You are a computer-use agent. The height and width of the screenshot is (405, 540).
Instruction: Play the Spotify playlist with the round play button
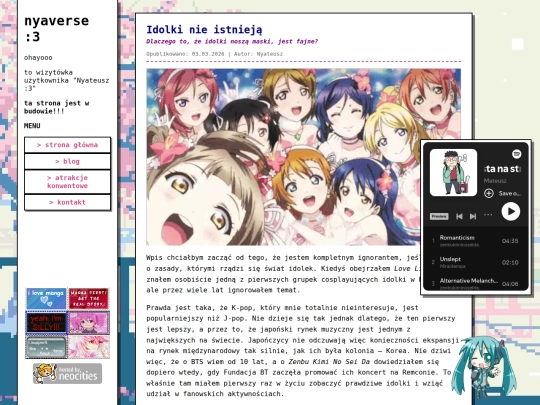pyautogui.click(x=510, y=211)
